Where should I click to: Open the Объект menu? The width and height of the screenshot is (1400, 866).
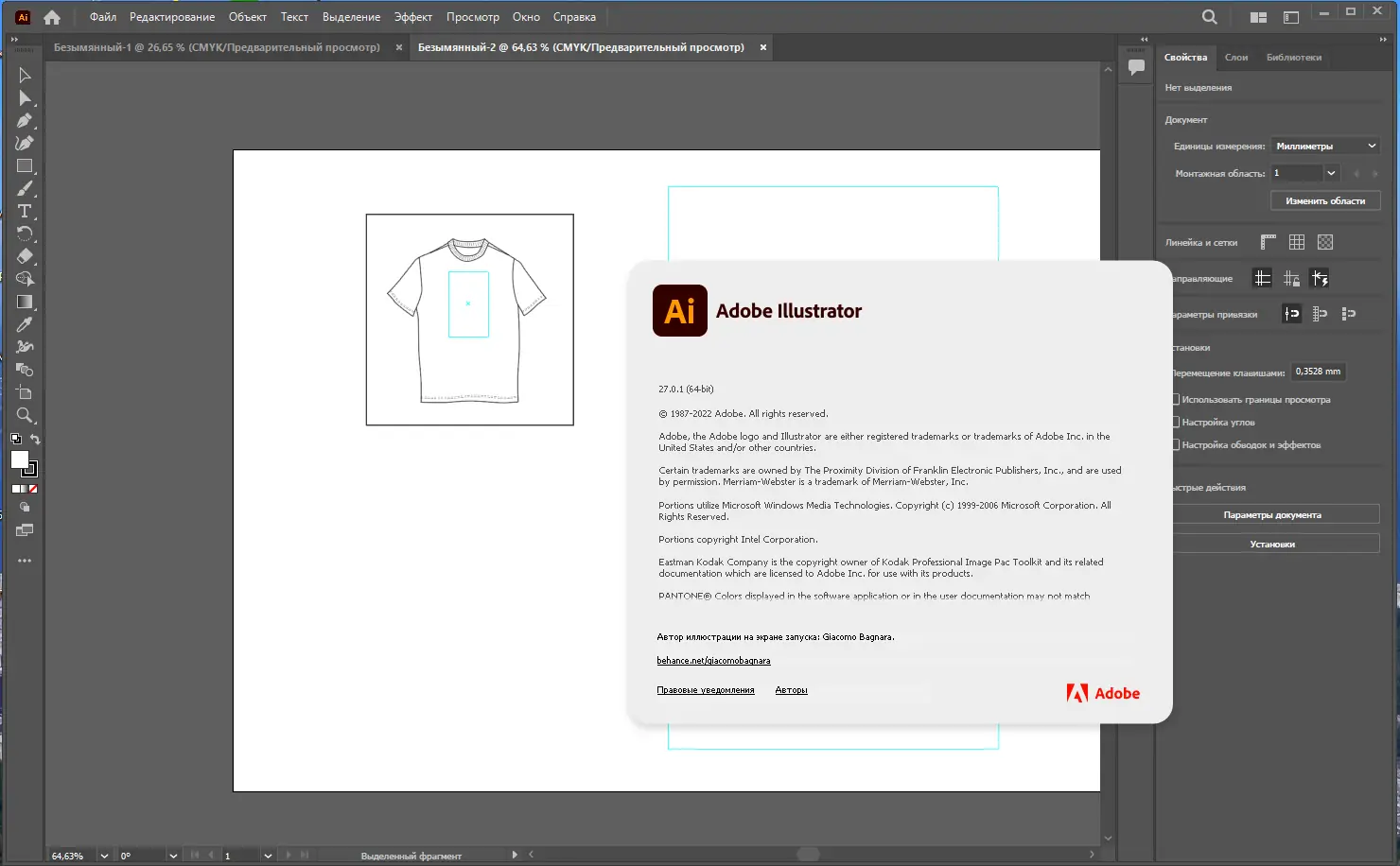pyautogui.click(x=248, y=17)
